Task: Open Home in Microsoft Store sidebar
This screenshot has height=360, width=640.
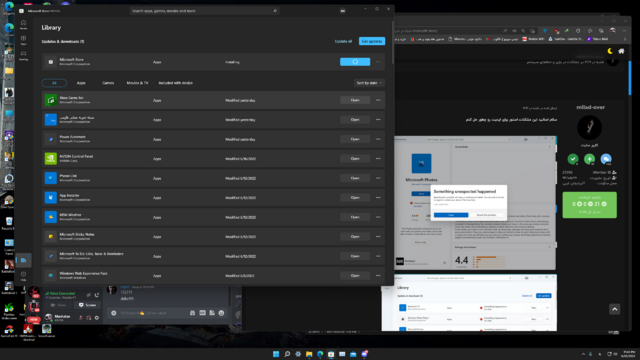Action: 23,24
